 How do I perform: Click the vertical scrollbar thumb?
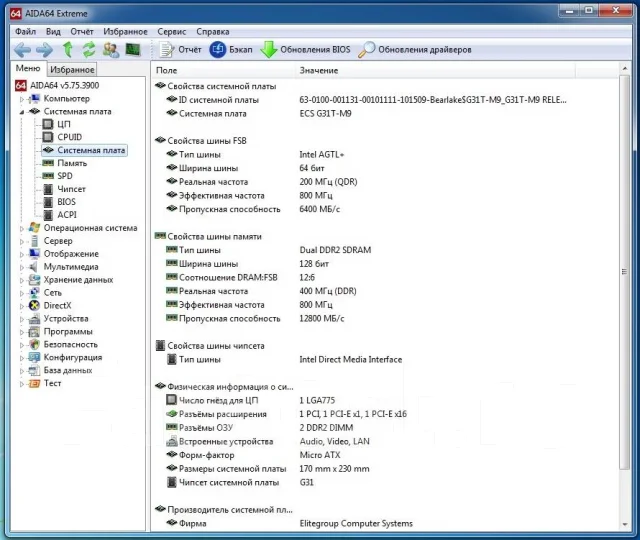tap(624, 272)
